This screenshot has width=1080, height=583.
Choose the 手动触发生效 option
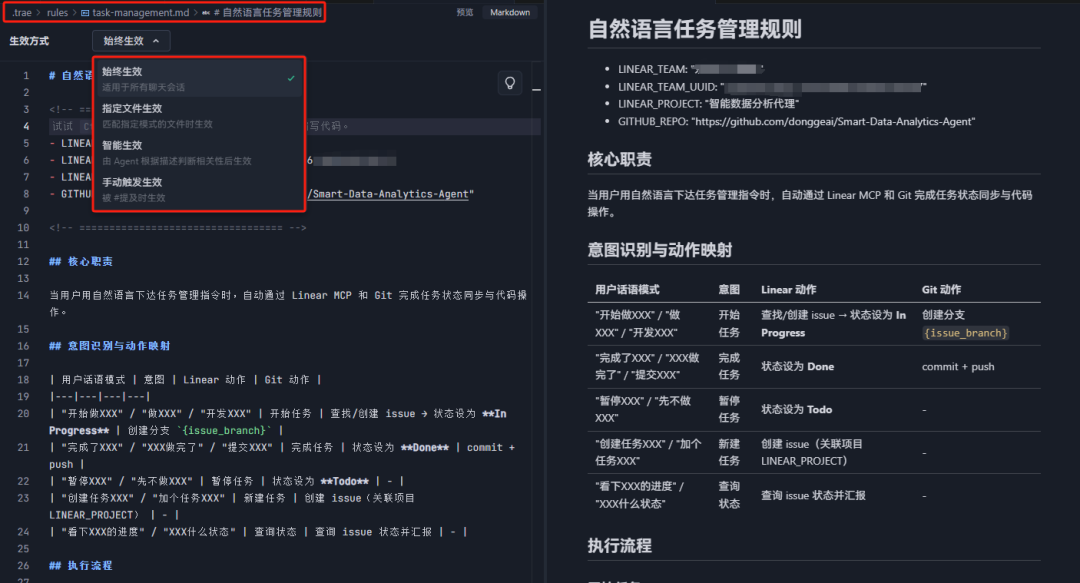(x=199, y=190)
